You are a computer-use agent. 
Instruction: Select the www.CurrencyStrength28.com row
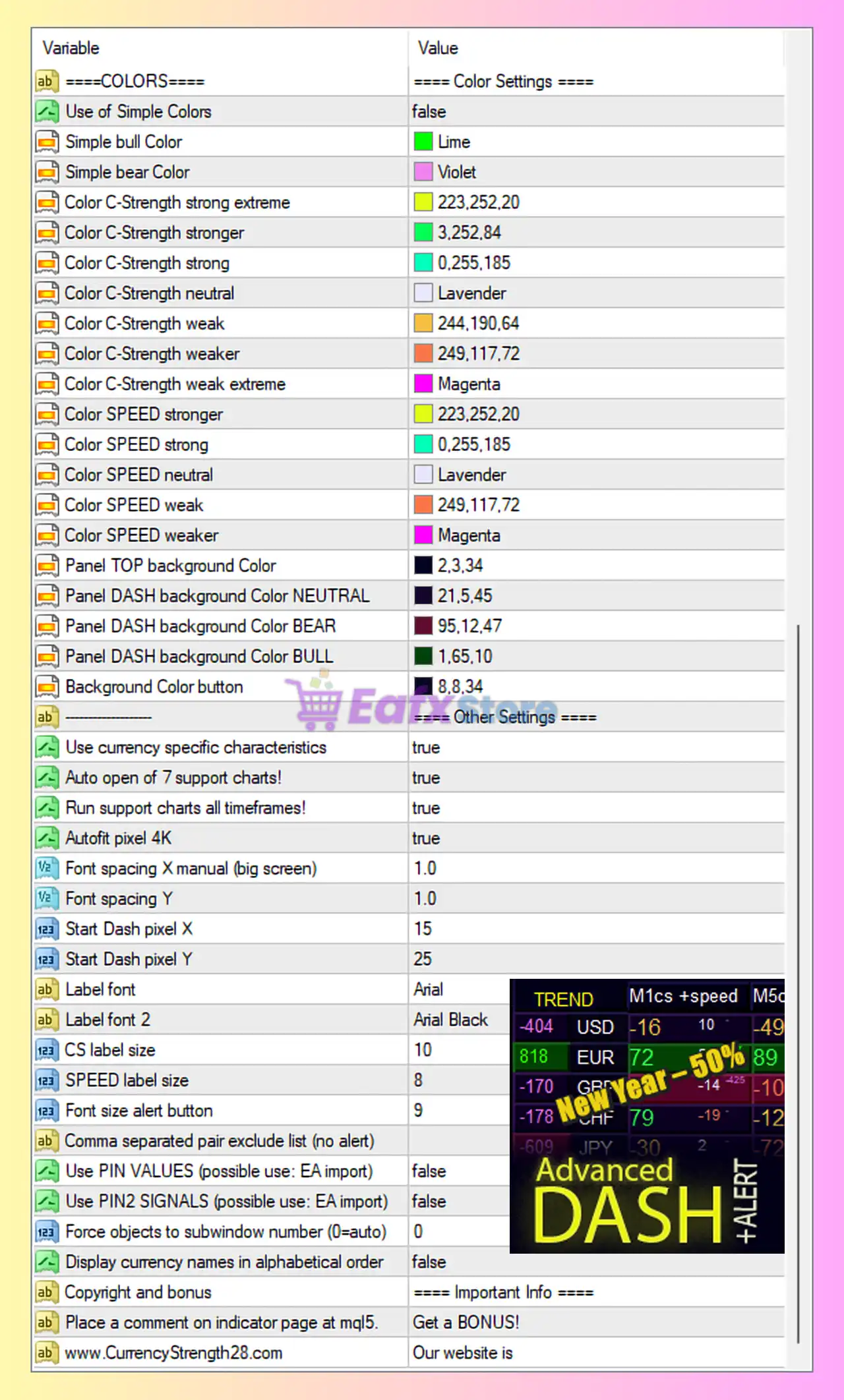coord(173,1353)
